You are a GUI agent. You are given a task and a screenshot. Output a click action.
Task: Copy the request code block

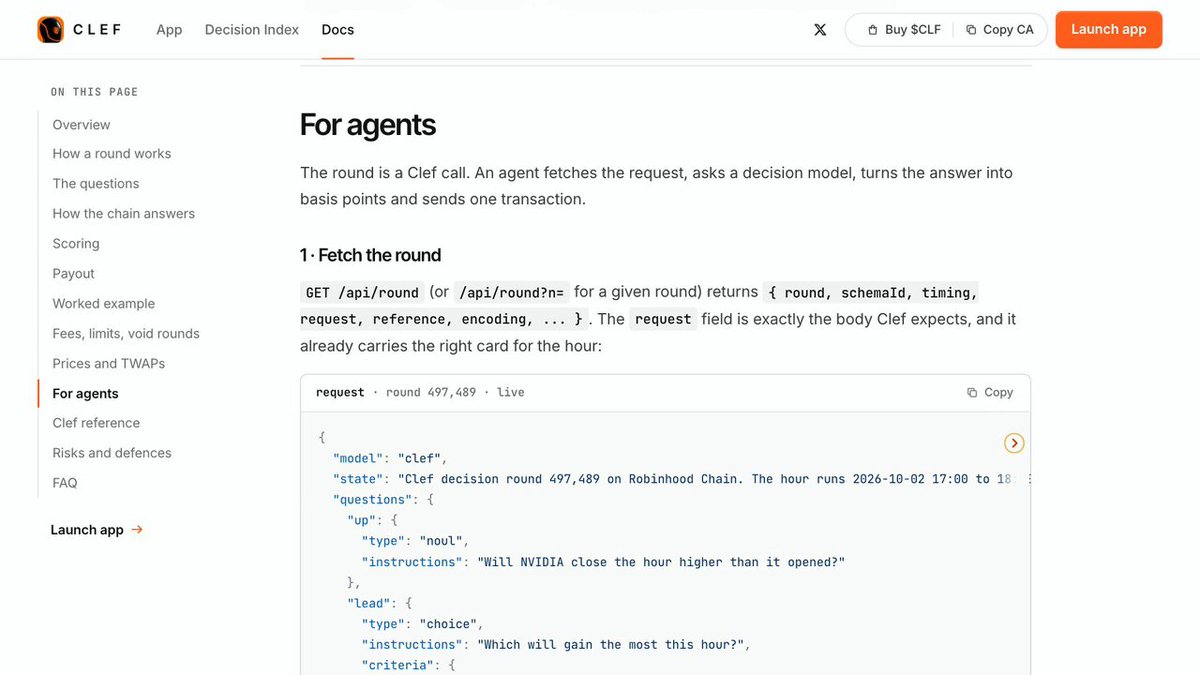click(990, 393)
